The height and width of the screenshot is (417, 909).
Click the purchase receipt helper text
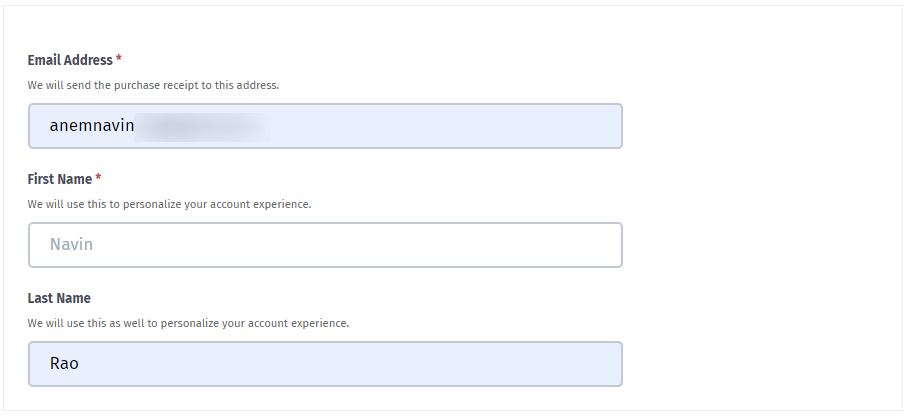[153, 85]
